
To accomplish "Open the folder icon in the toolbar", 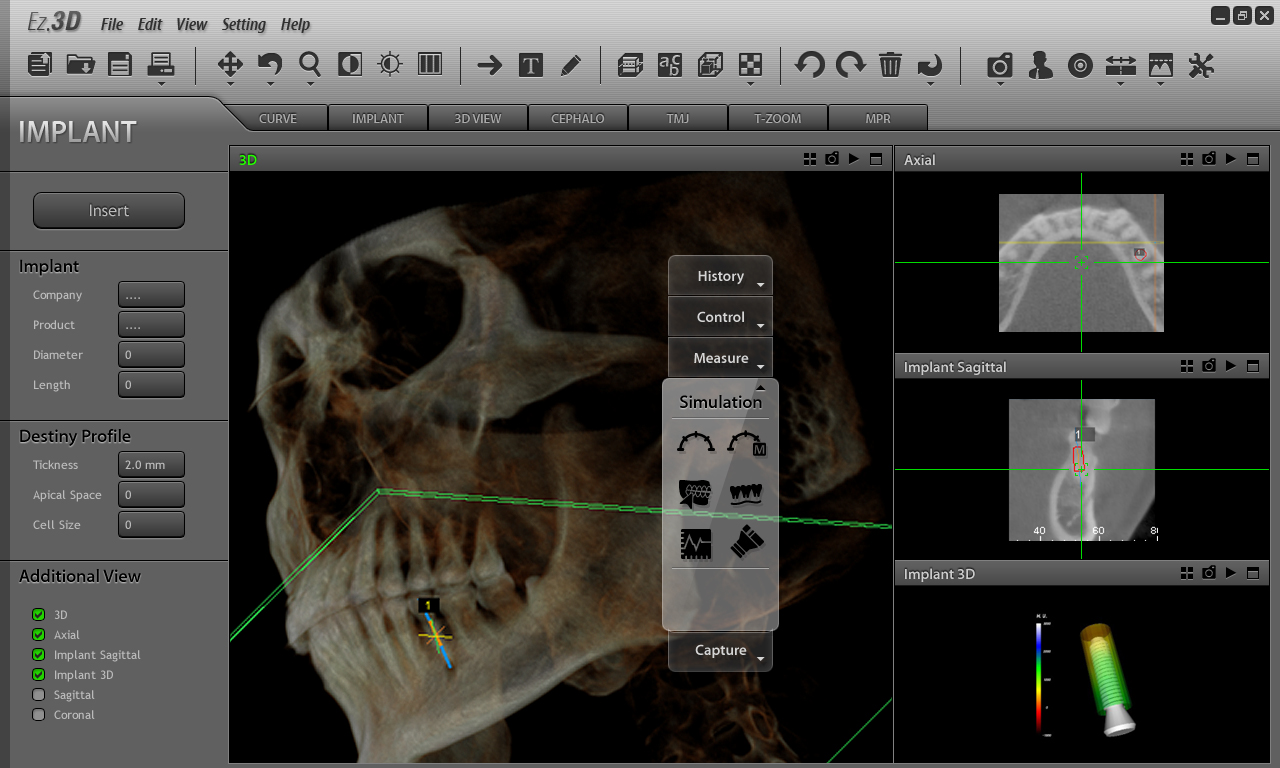I will pyautogui.click(x=80, y=65).
